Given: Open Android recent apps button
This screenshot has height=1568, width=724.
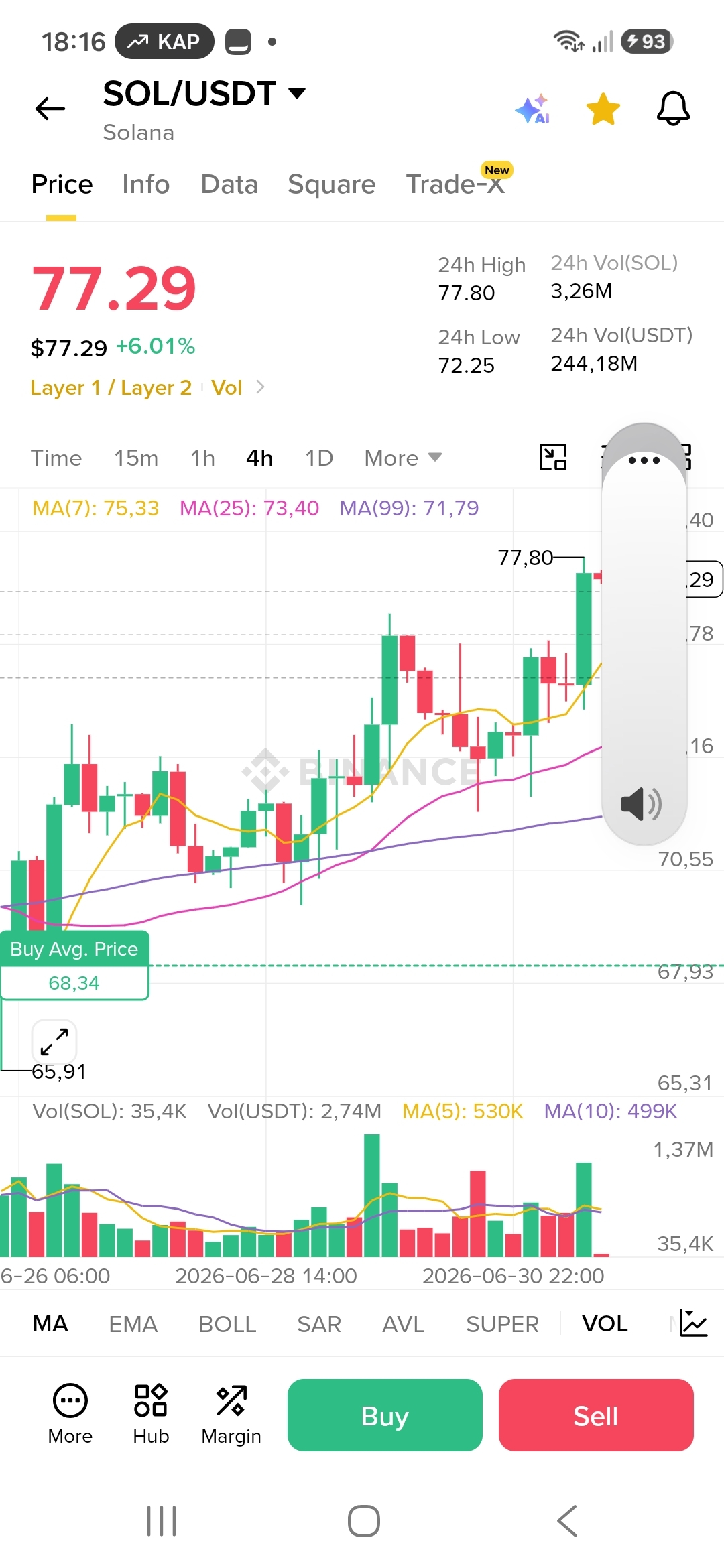Looking at the screenshot, I should (162, 1520).
